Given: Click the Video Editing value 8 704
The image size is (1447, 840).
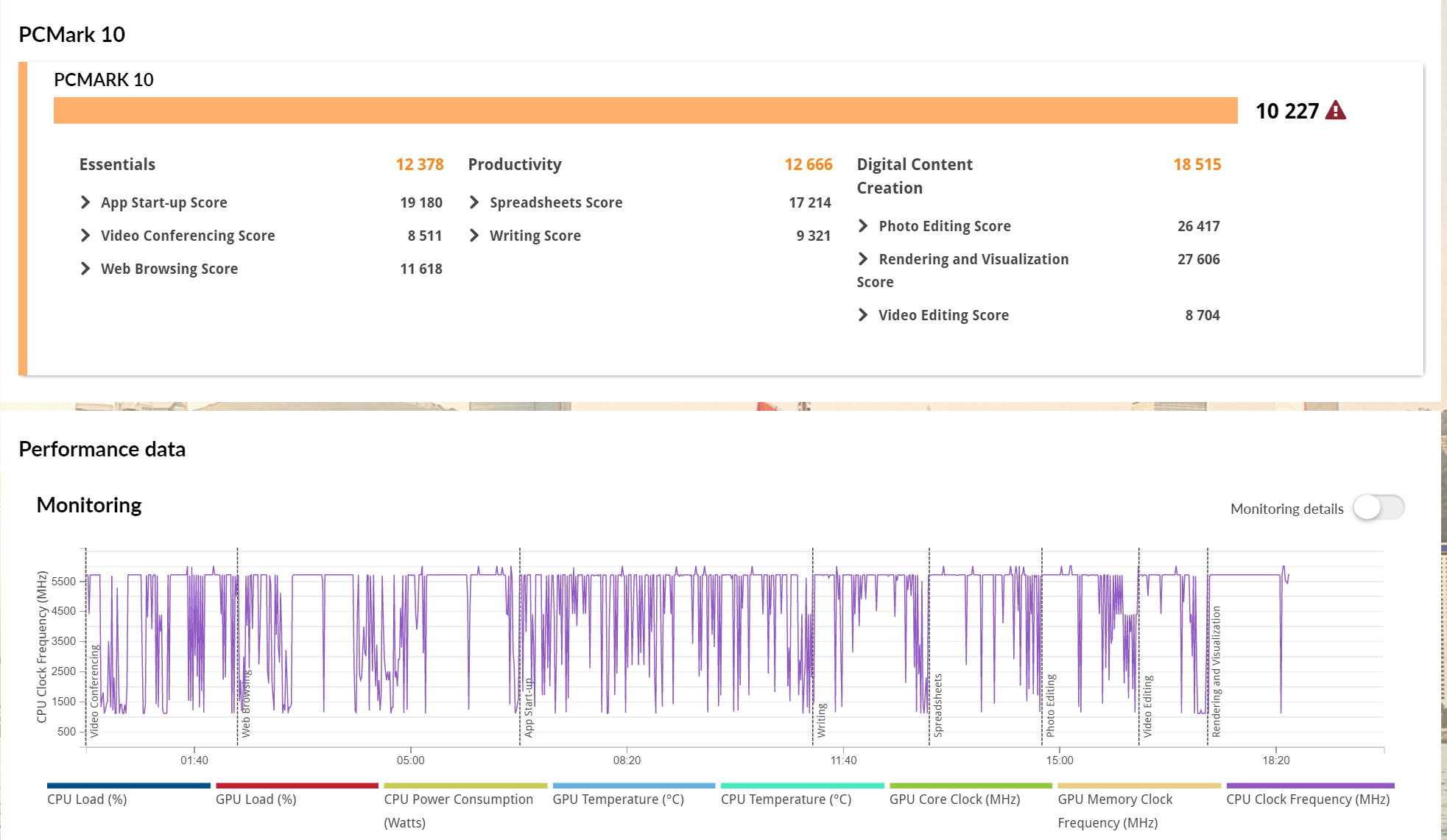Looking at the screenshot, I should point(1203,315).
